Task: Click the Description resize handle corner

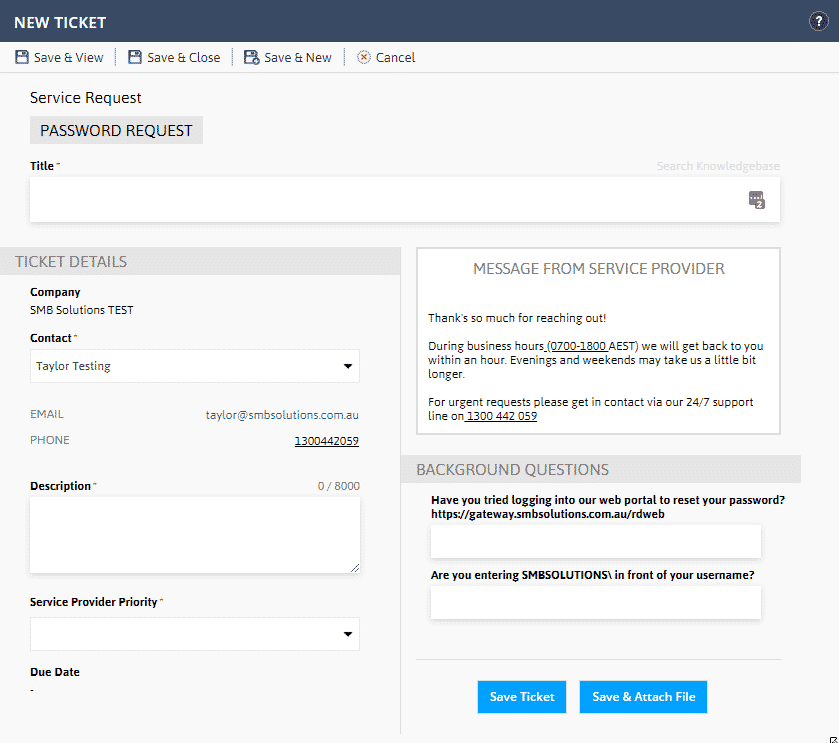Action: pos(355,568)
